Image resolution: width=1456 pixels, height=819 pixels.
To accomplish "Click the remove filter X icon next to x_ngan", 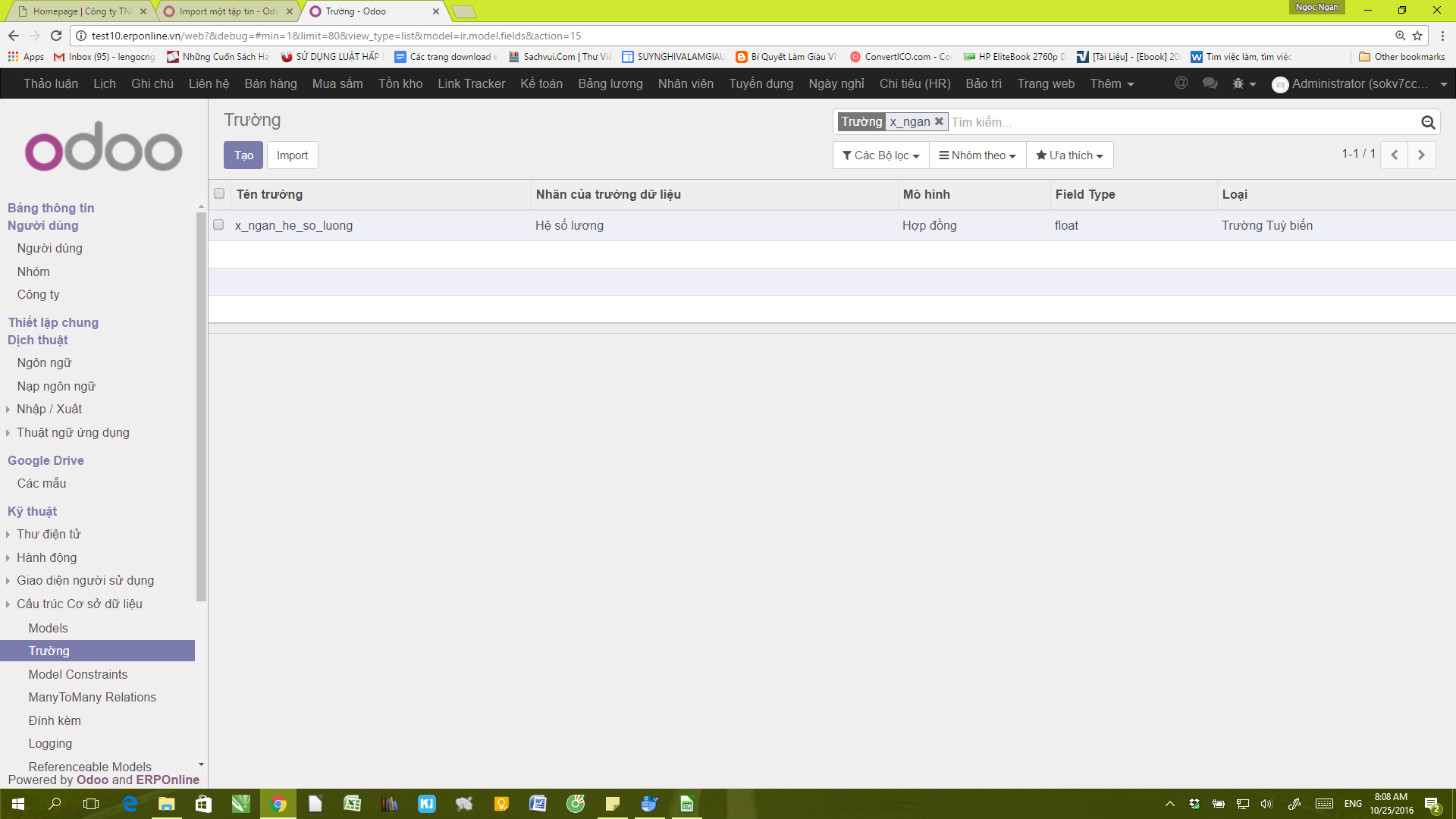I will coord(938,122).
